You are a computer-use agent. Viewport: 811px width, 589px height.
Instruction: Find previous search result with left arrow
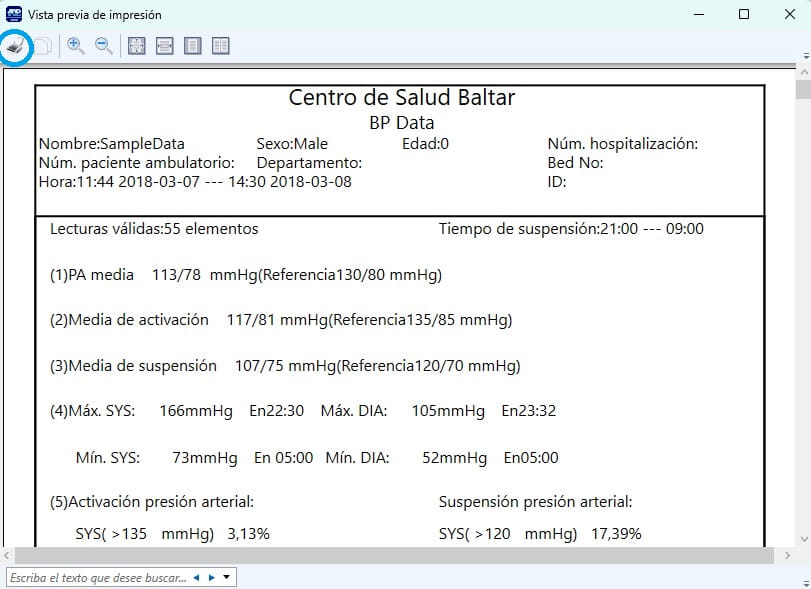click(197, 577)
